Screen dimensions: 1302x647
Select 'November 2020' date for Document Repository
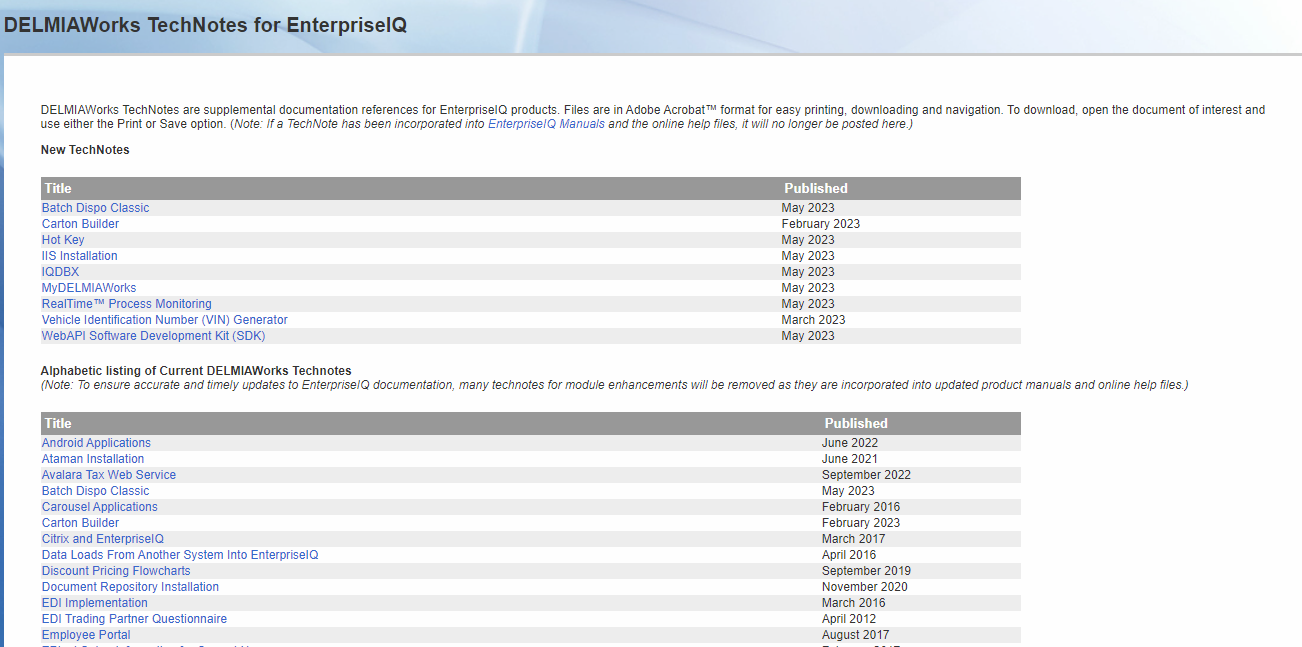click(865, 587)
